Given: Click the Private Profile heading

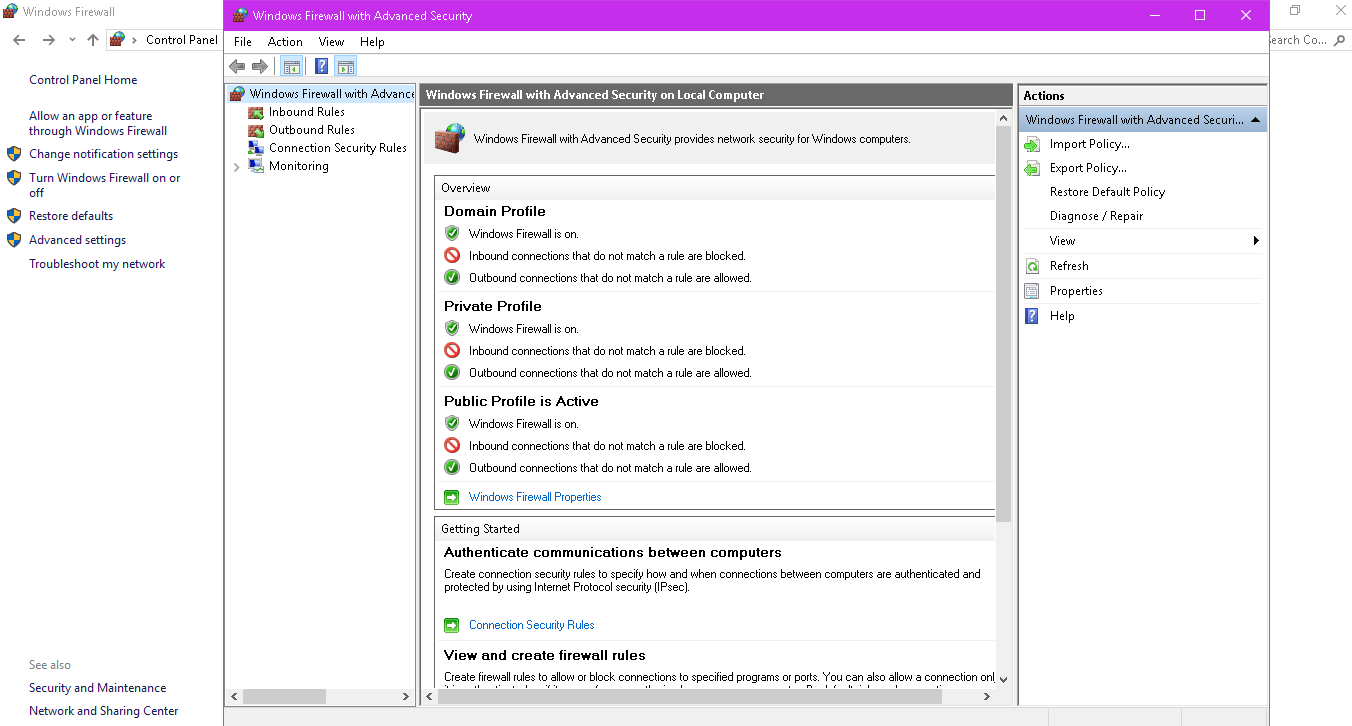Looking at the screenshot, I should (493, 306).
